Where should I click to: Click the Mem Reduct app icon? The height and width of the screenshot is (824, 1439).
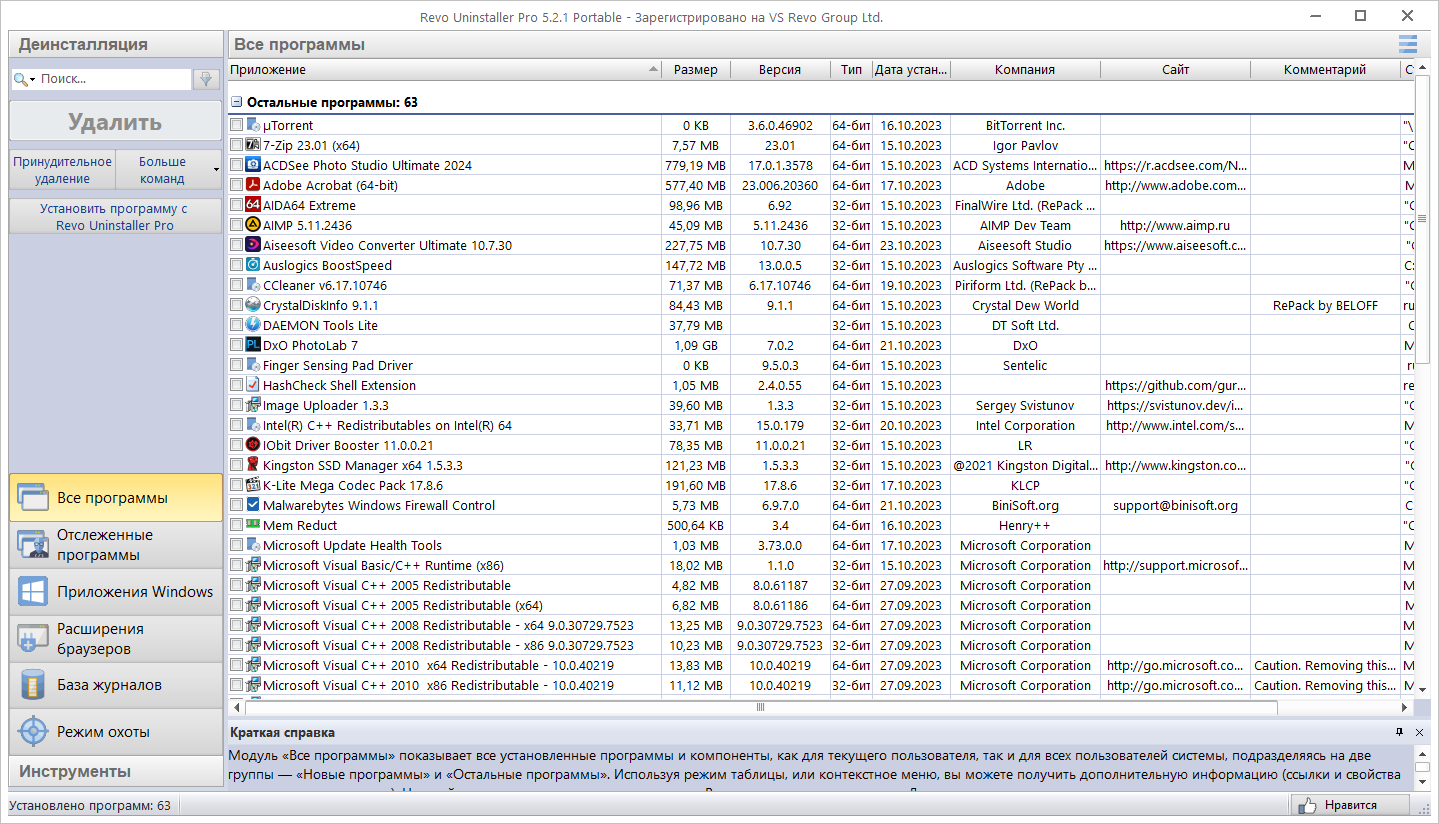253,526
